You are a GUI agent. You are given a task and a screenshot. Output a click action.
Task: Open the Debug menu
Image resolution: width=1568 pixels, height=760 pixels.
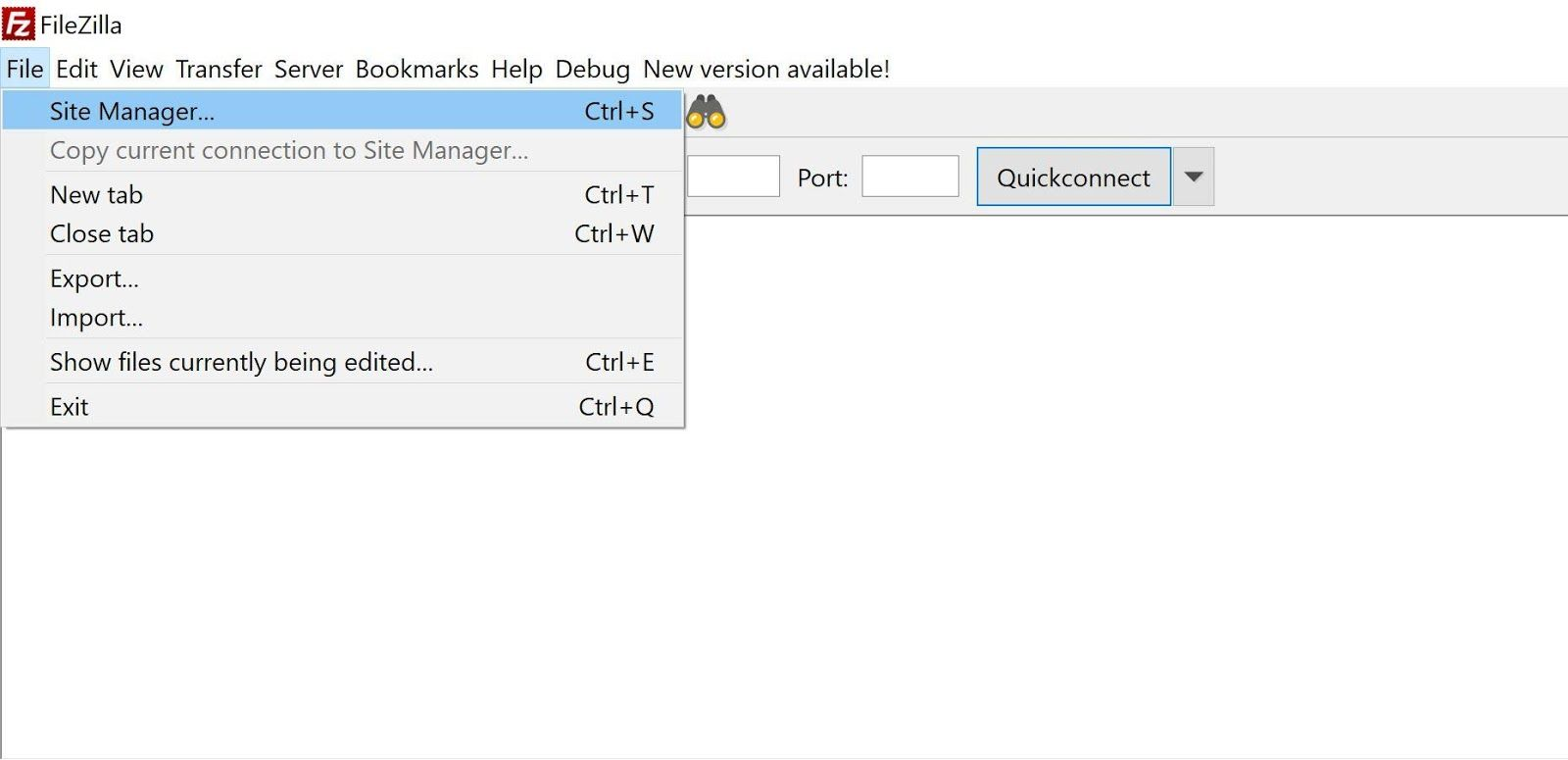[x=592, y=69]
